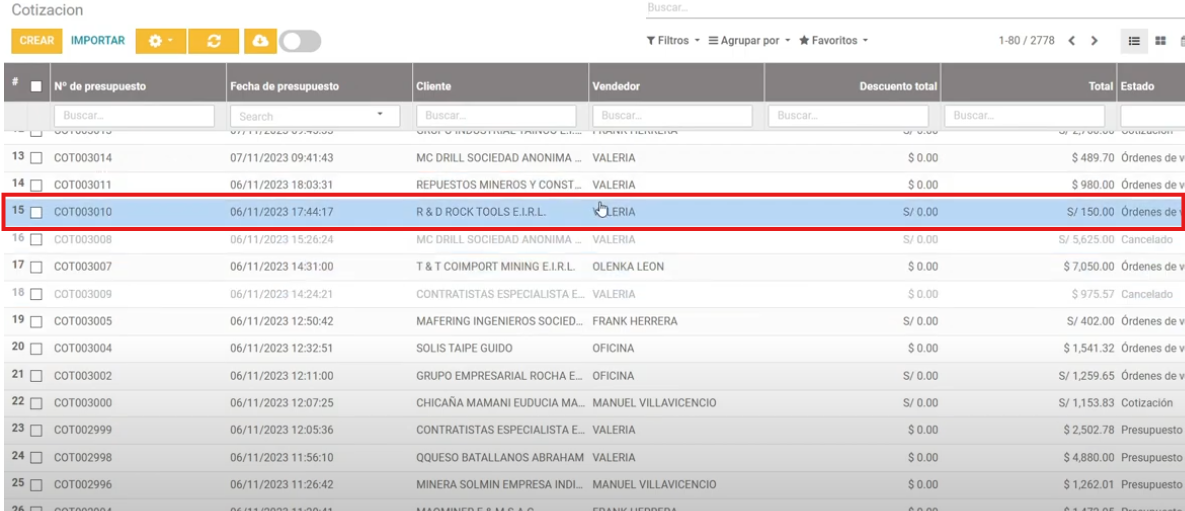Check the checkbox for COT003010
Screen dimensions: 1185x511
[x=36, y=213]
